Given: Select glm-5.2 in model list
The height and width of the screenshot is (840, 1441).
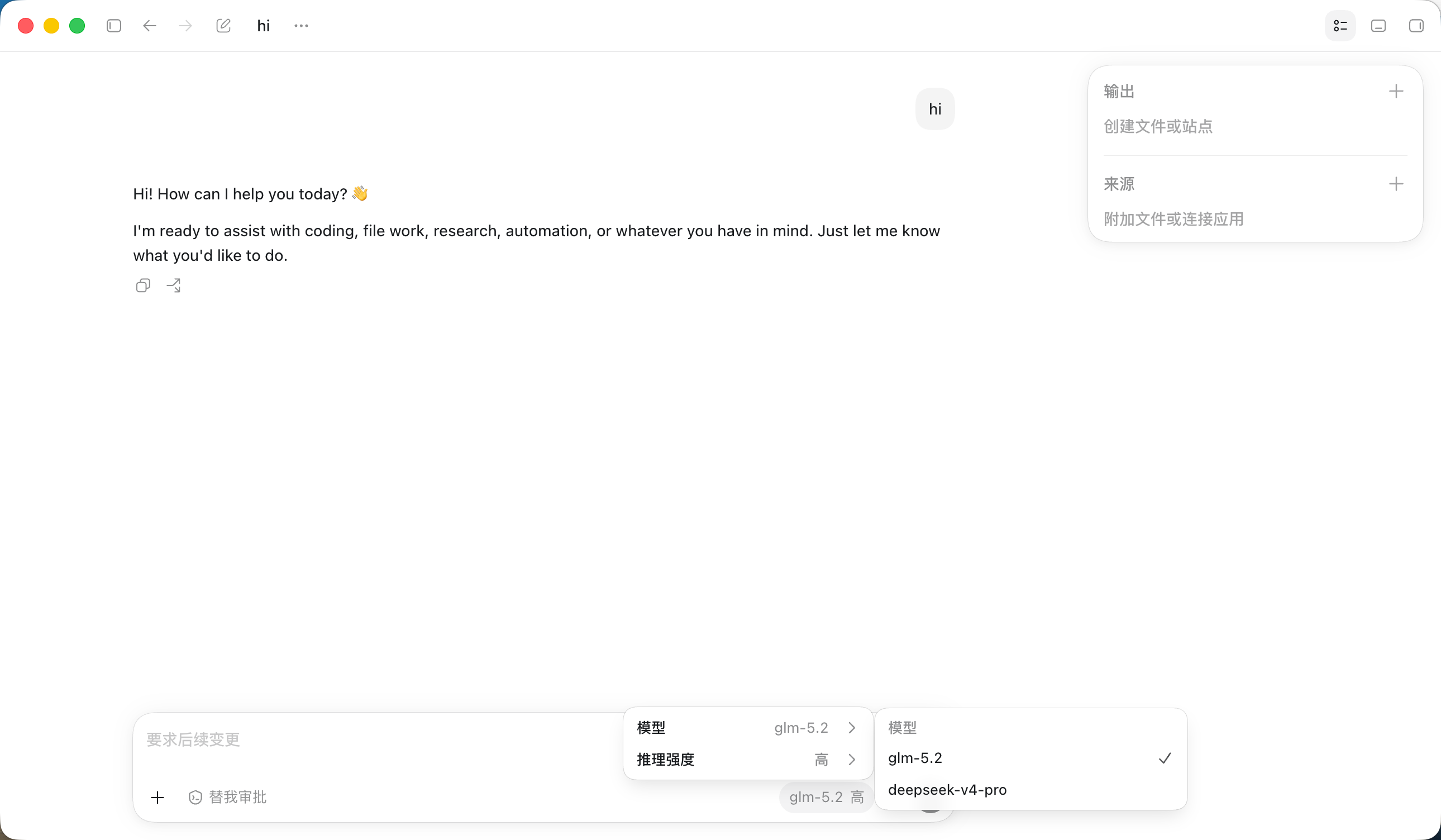Looking at the screenshot, I should (1030, 758).
